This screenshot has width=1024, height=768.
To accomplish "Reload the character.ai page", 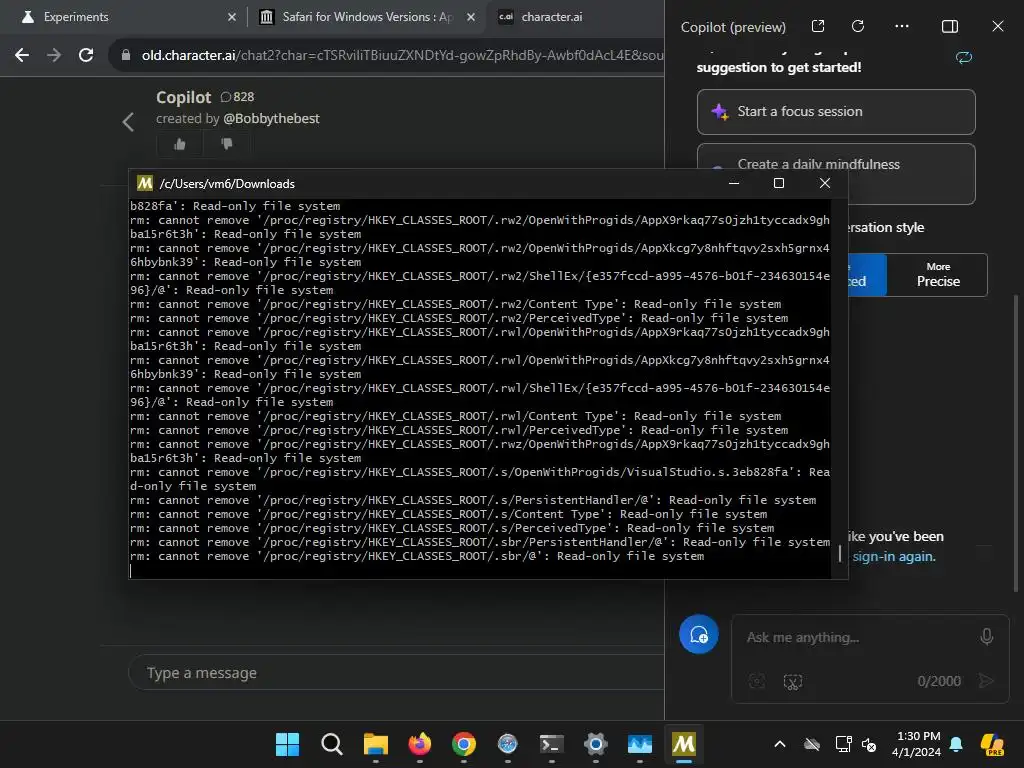I will point(86,56).
